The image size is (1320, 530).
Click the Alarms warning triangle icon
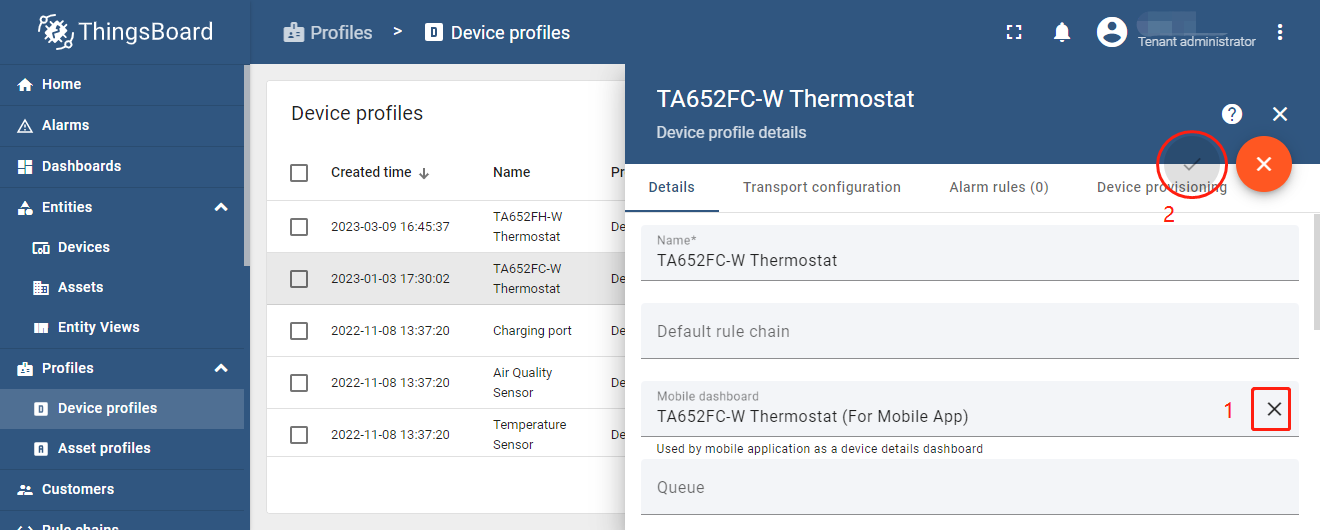pos(25,126)
